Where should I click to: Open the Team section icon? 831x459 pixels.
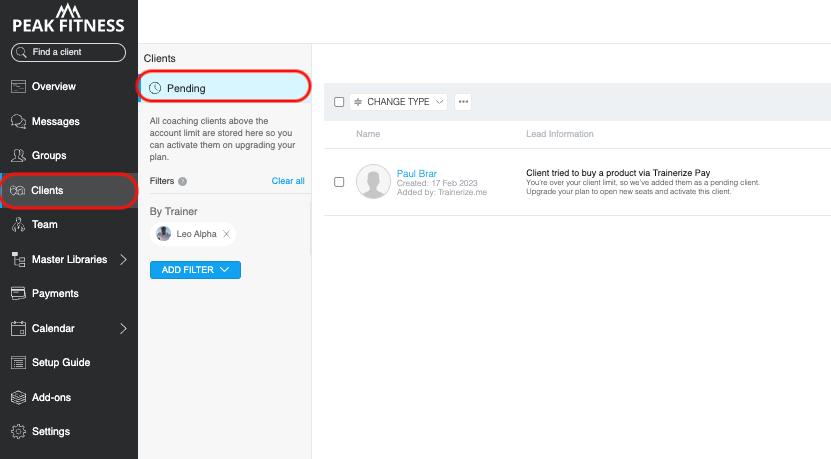tap(18, 225)
